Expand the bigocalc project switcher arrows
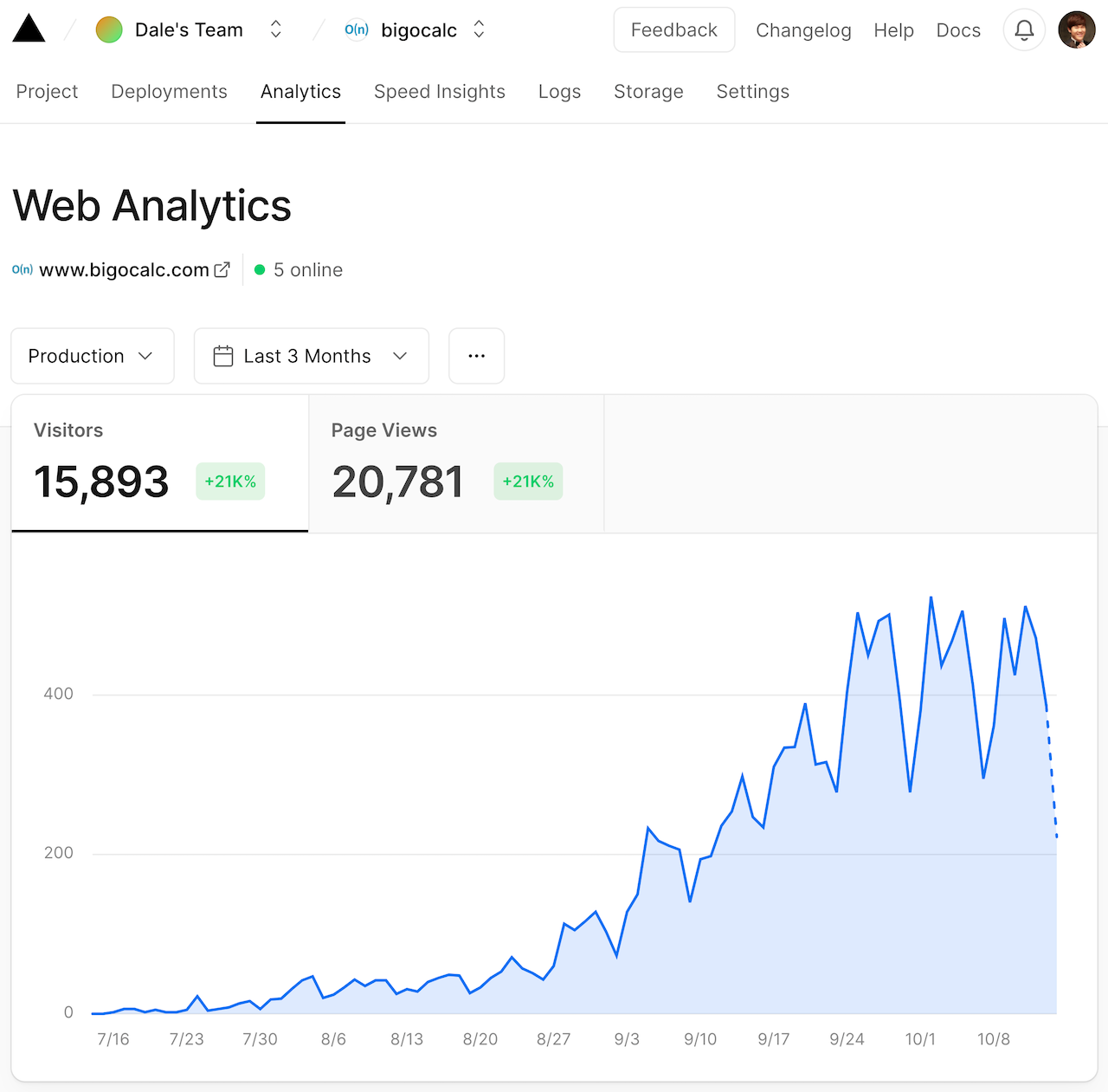Screen dimensions: 1108x1092 (x=479, y=30)
